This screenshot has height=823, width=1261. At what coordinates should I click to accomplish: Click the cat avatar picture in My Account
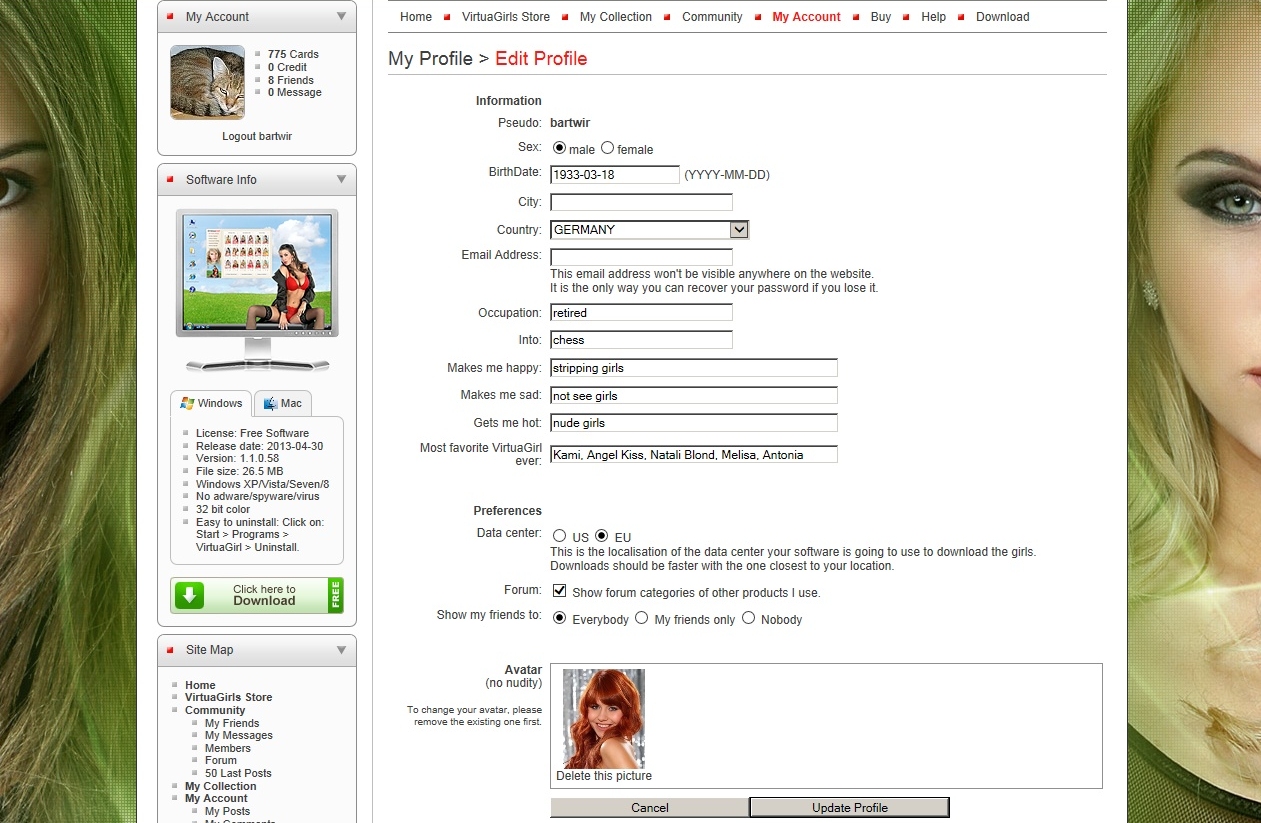pyautogui.click(x=207, y=82)
